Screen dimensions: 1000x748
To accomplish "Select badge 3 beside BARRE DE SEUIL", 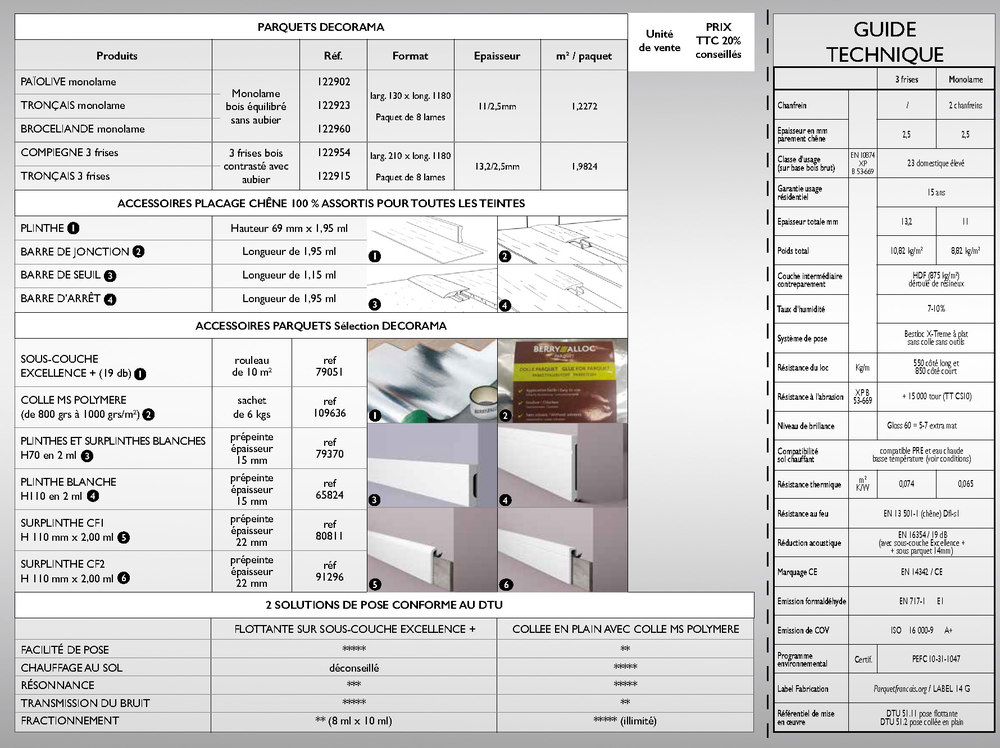I will (x=110, y=276).
